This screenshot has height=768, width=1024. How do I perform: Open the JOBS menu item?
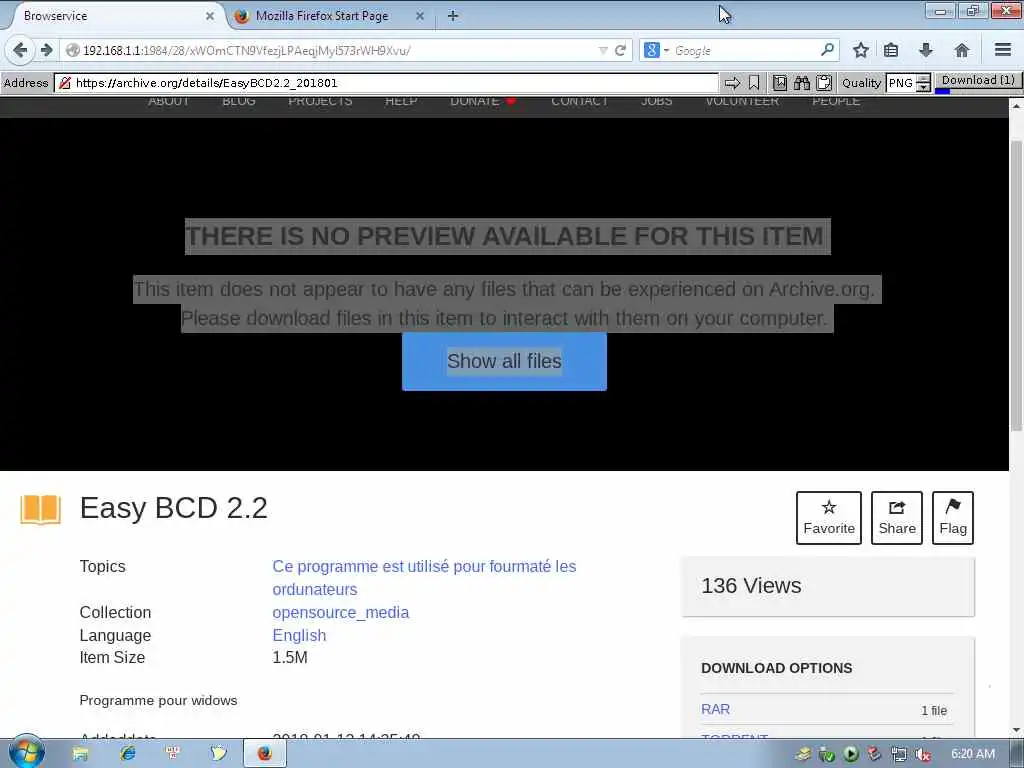pyautogui.click(x=656, y=101)
